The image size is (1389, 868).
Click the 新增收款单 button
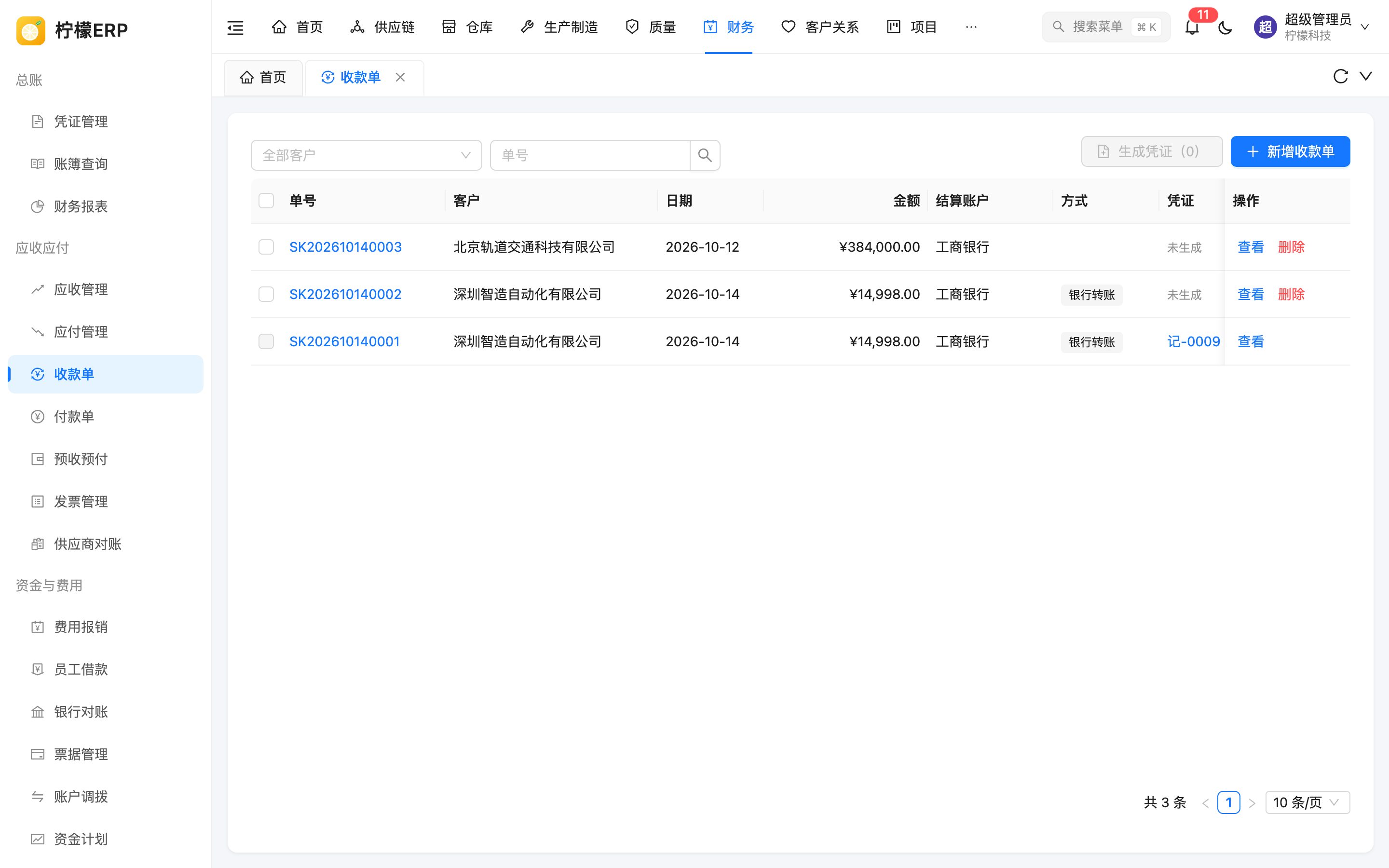pos(1290,151)
